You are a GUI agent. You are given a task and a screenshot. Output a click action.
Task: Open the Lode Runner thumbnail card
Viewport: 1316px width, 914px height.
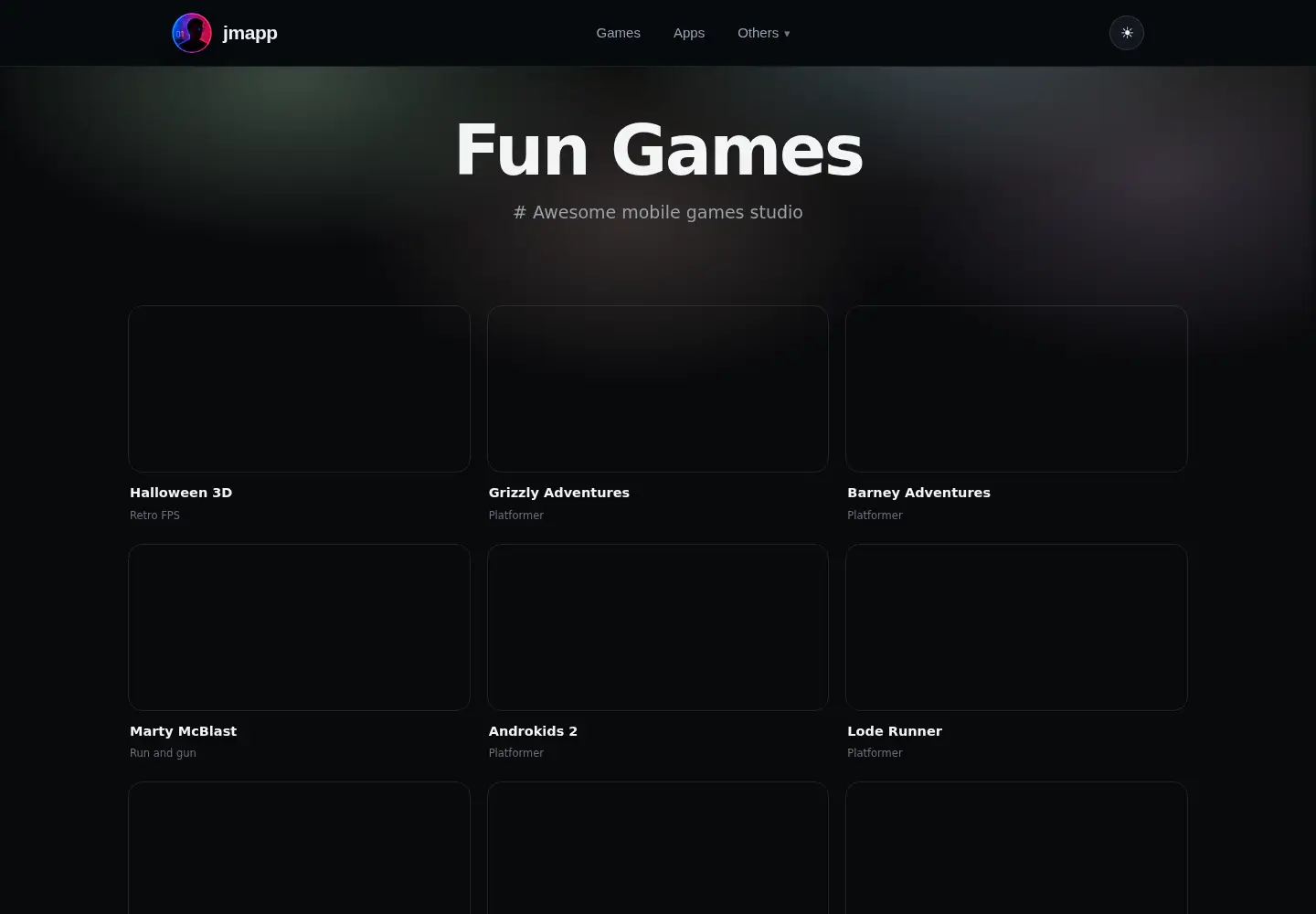tap(1016, 627)
